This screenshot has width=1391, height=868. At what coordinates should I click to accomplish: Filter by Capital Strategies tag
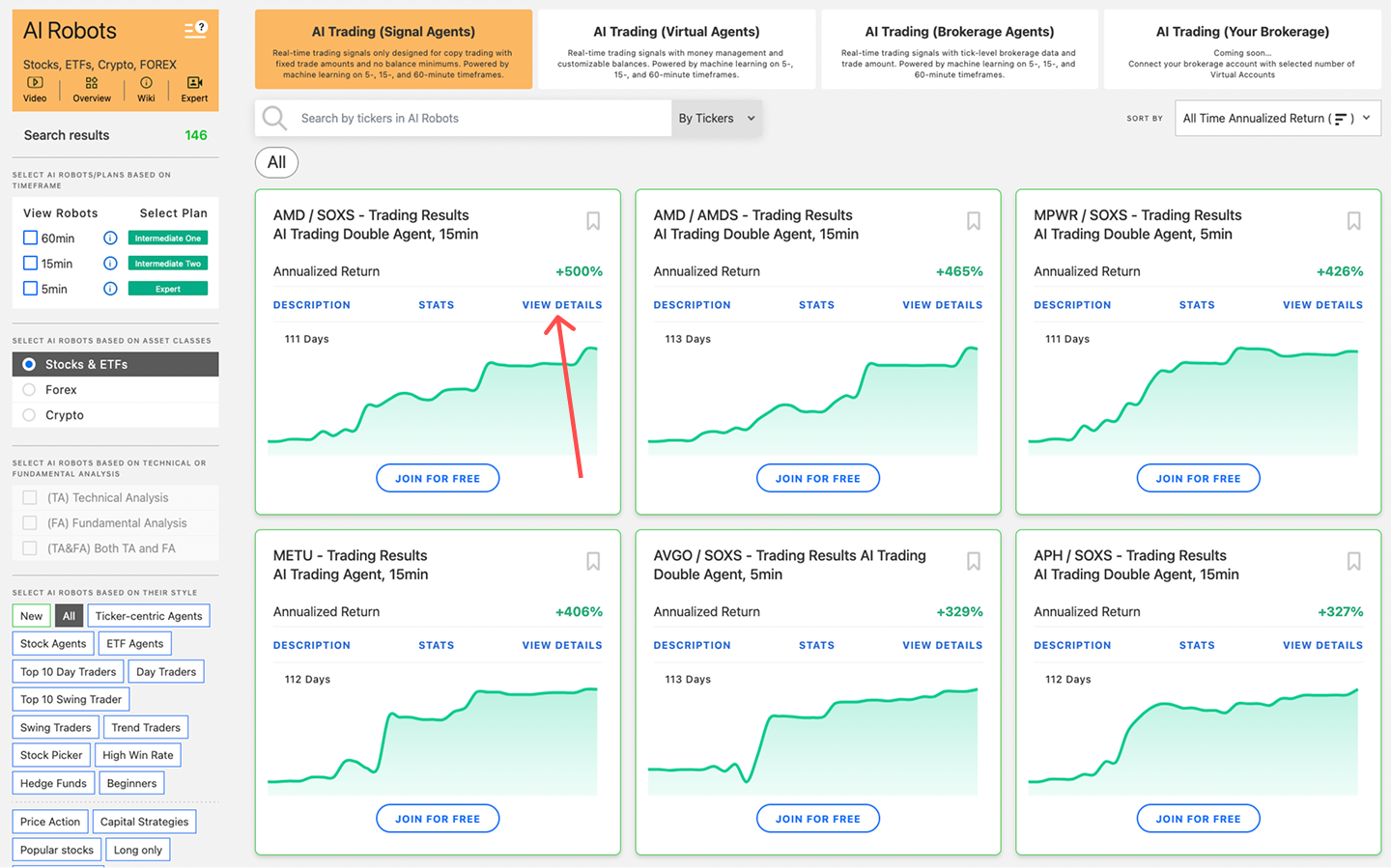point(145,822)
